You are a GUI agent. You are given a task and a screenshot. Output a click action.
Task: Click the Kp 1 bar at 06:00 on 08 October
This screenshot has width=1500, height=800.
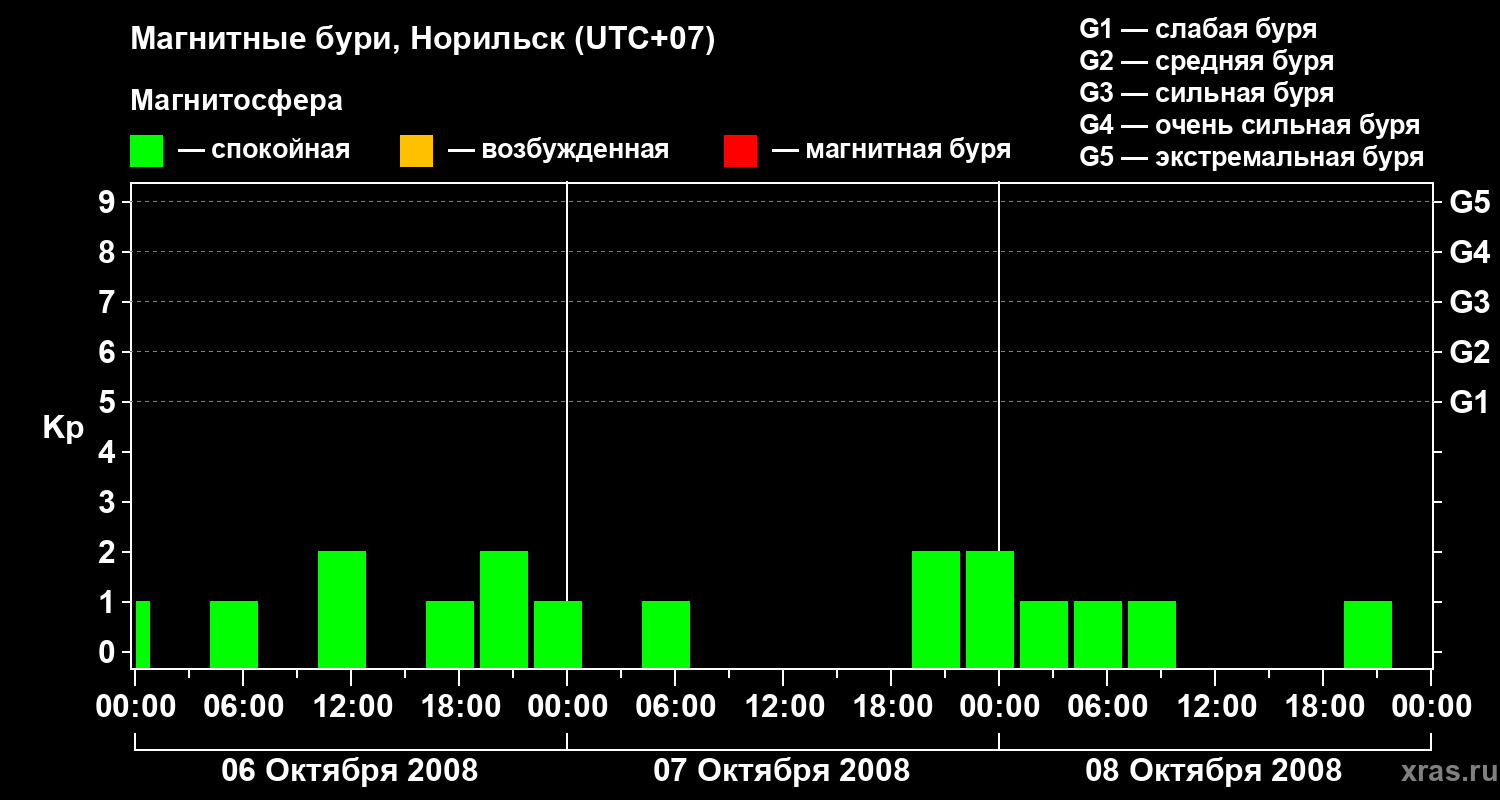point(1098,634)
